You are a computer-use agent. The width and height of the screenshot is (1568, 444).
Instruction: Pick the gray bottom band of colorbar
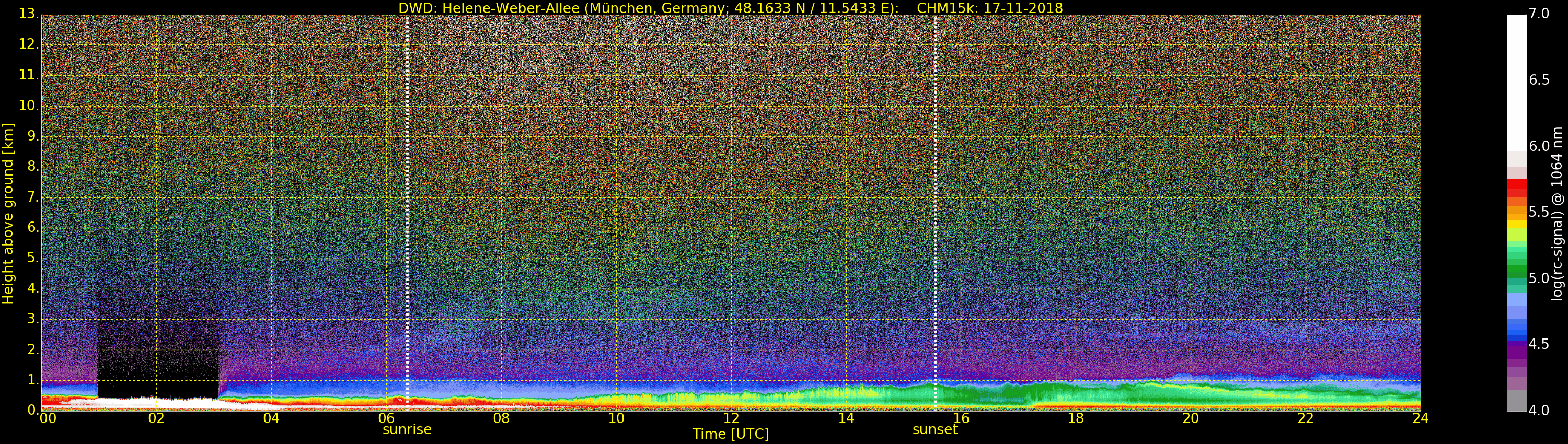[x=1516, y=400]
